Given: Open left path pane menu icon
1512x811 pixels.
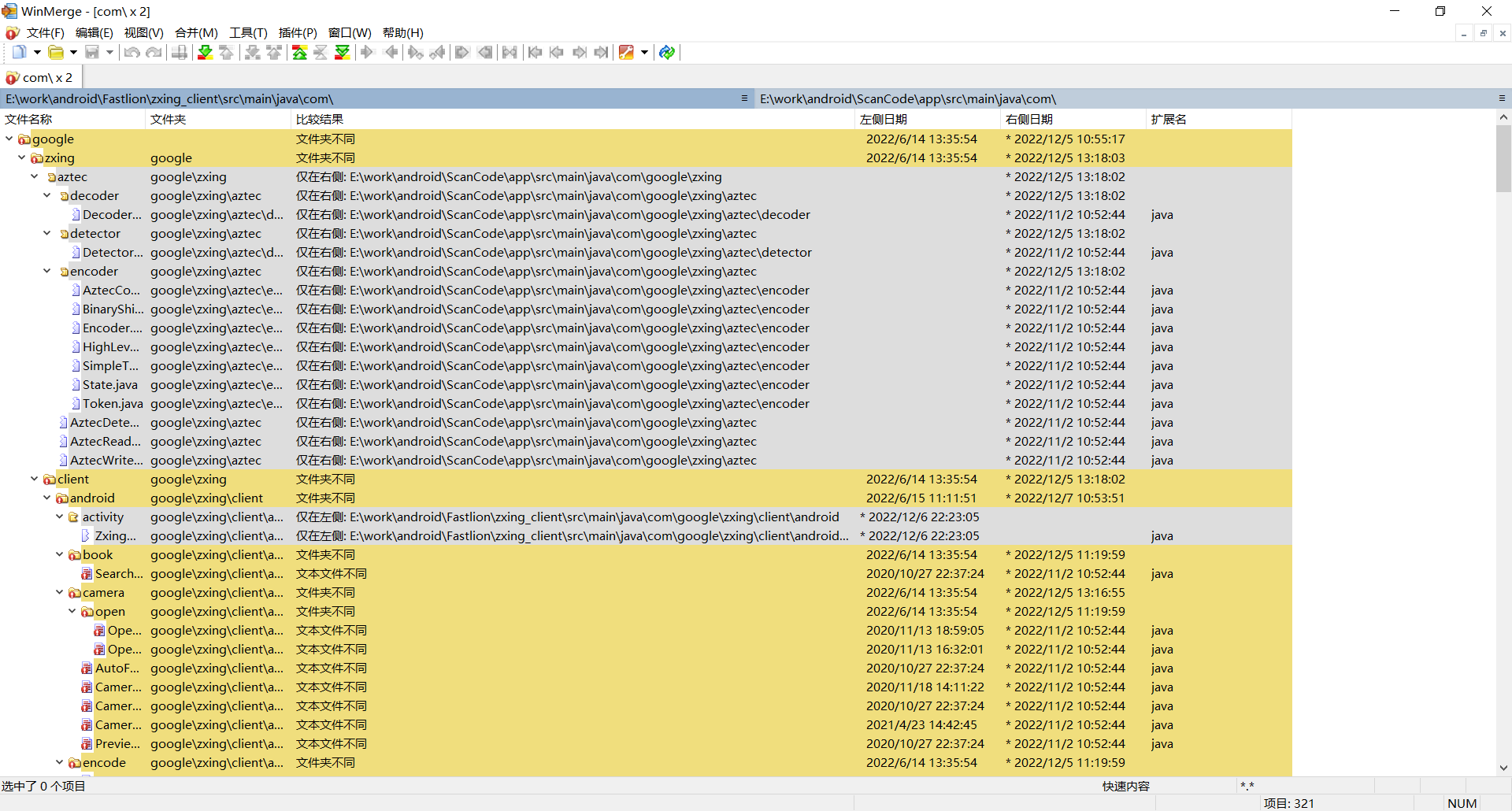Looking at the screenshot, I should tap(744, 98).
